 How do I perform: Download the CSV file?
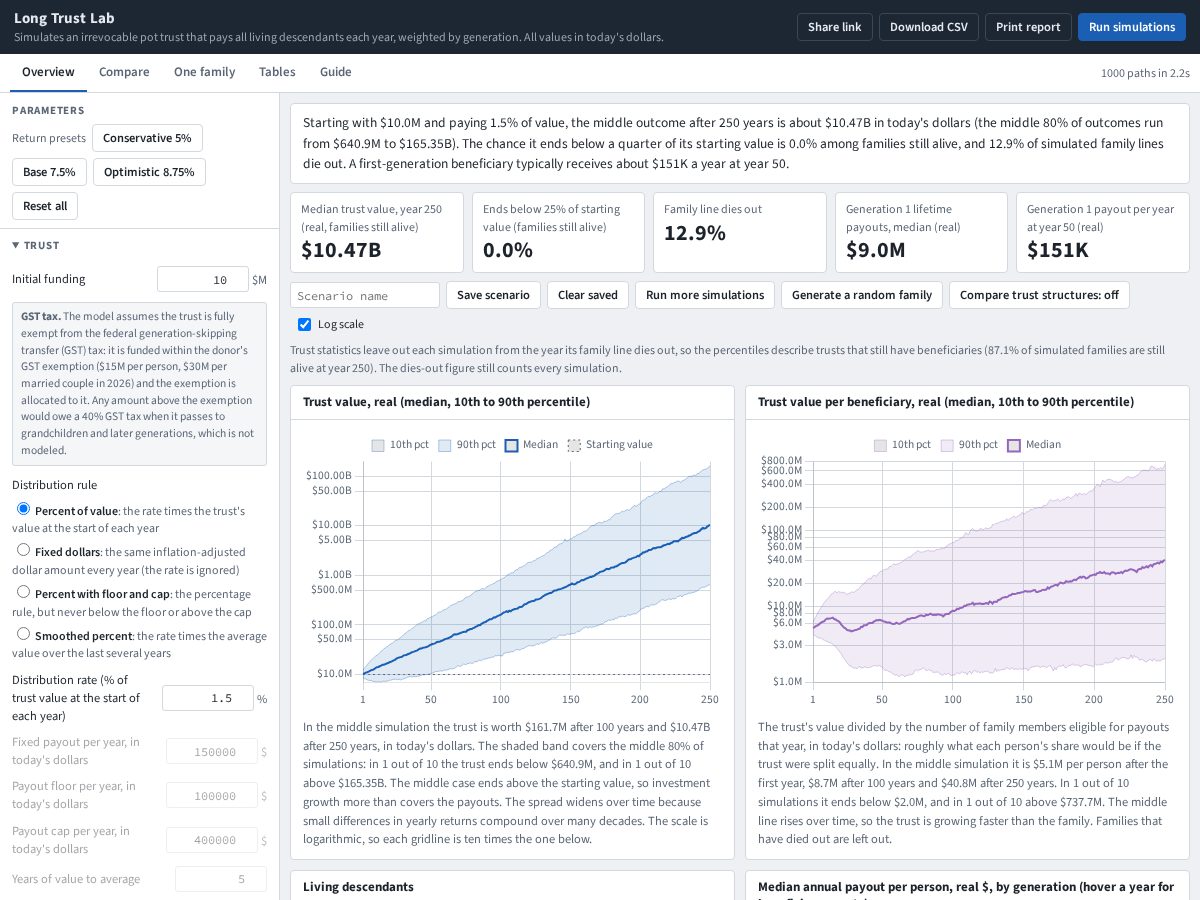coord(929,27)
